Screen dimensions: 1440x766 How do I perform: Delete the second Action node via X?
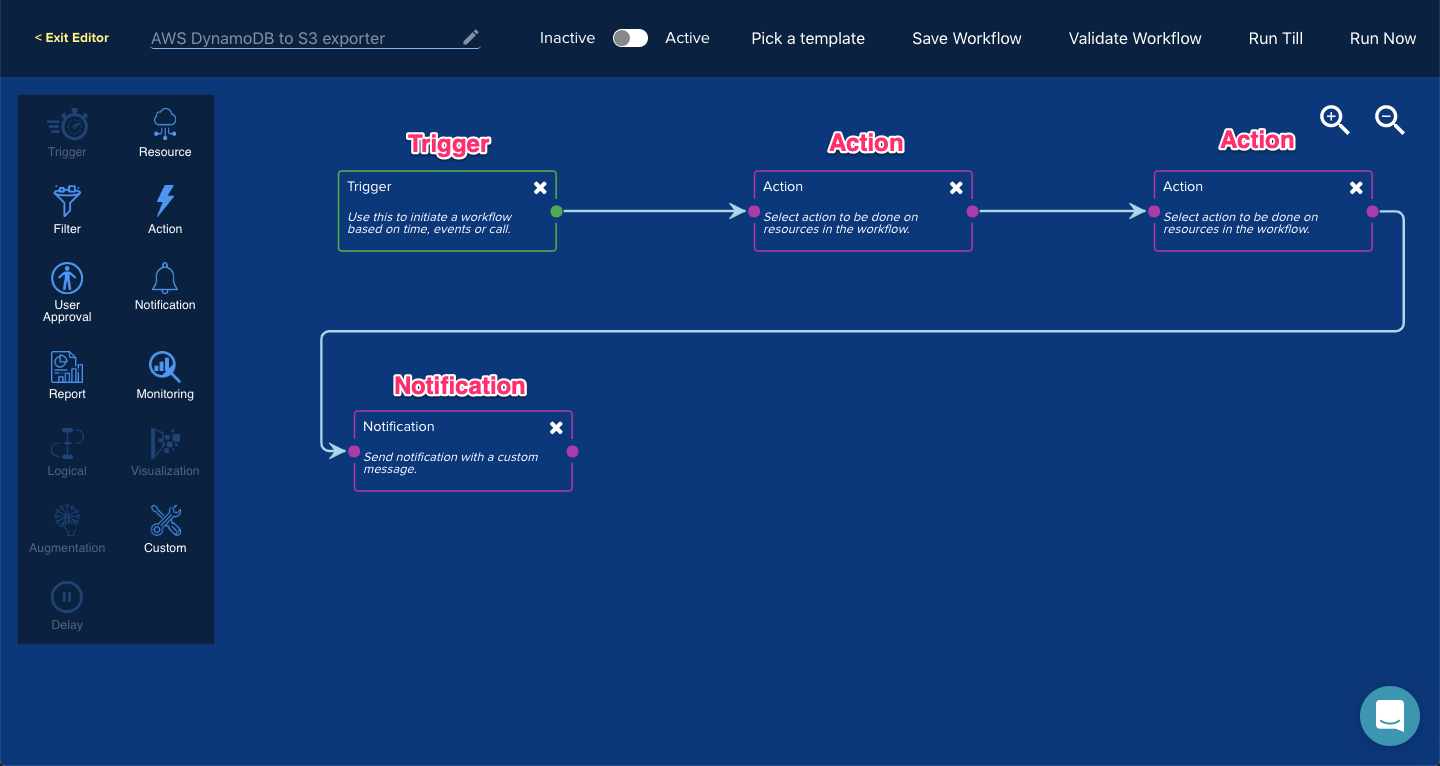tap(1356, 188)
